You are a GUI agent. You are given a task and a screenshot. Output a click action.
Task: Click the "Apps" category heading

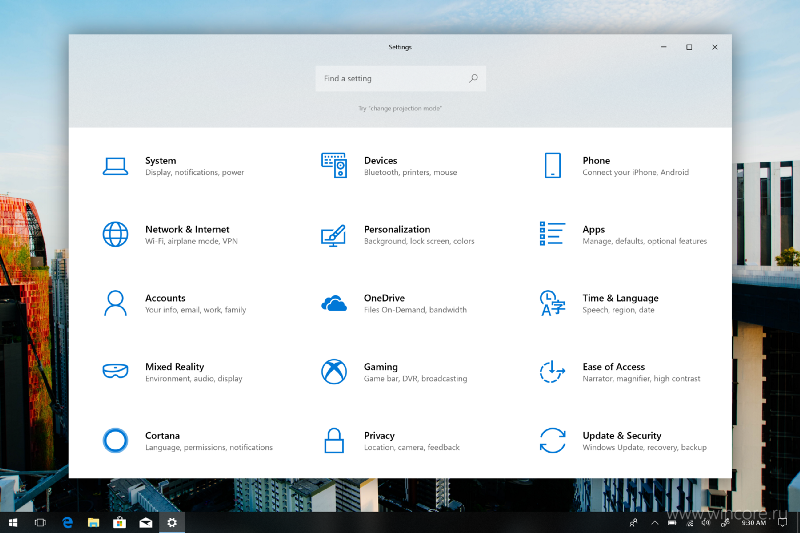(594, 230)
